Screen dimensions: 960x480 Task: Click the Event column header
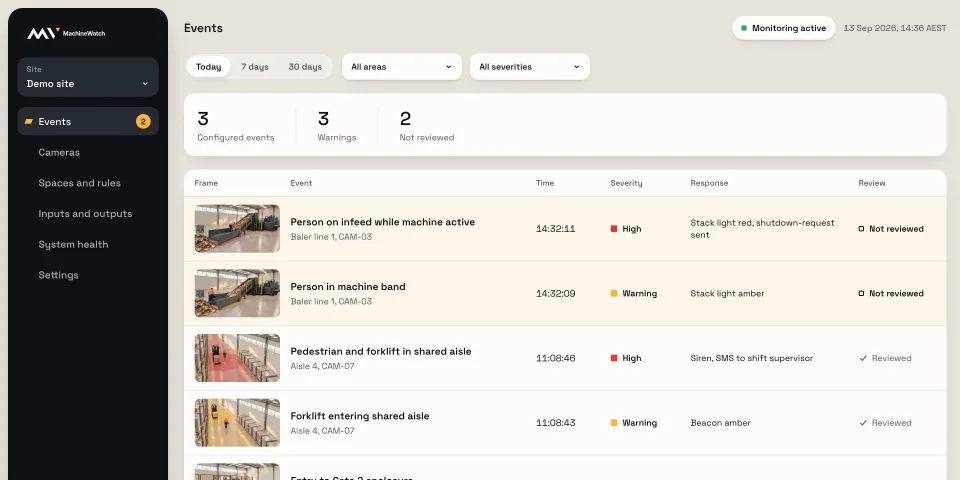(x=301, y=183)
